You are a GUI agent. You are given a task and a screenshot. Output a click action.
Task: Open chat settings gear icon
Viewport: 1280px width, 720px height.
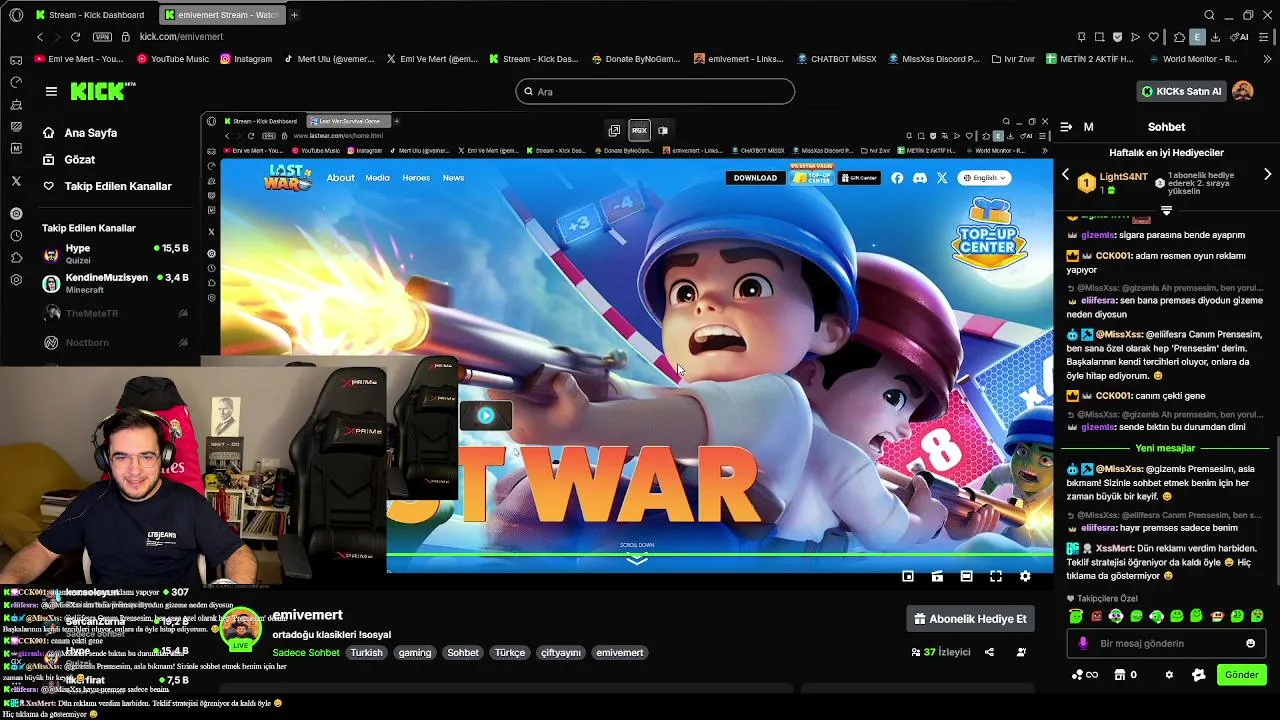(1169, 675)
